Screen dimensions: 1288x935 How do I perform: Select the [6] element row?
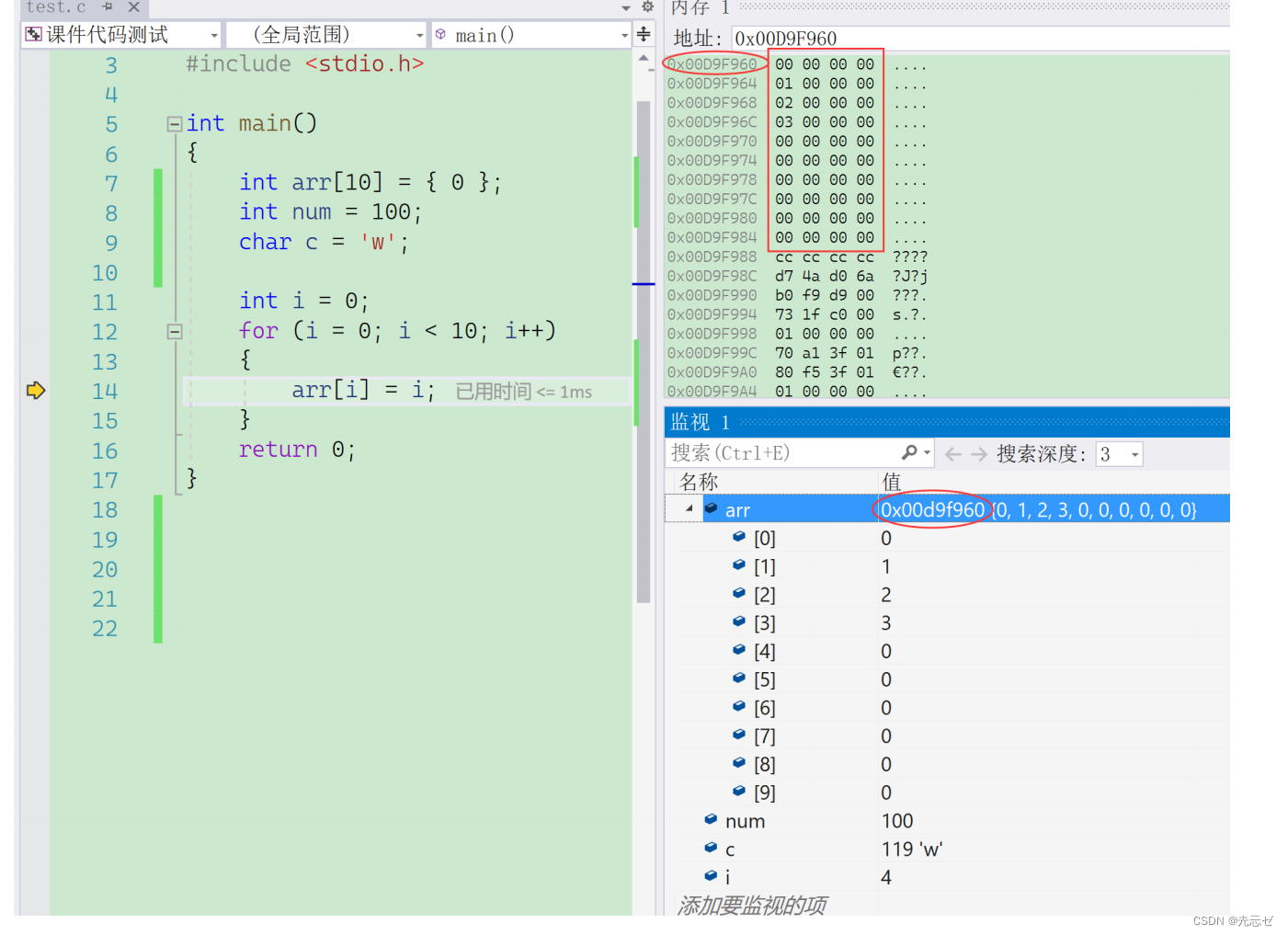coord(947,708)
